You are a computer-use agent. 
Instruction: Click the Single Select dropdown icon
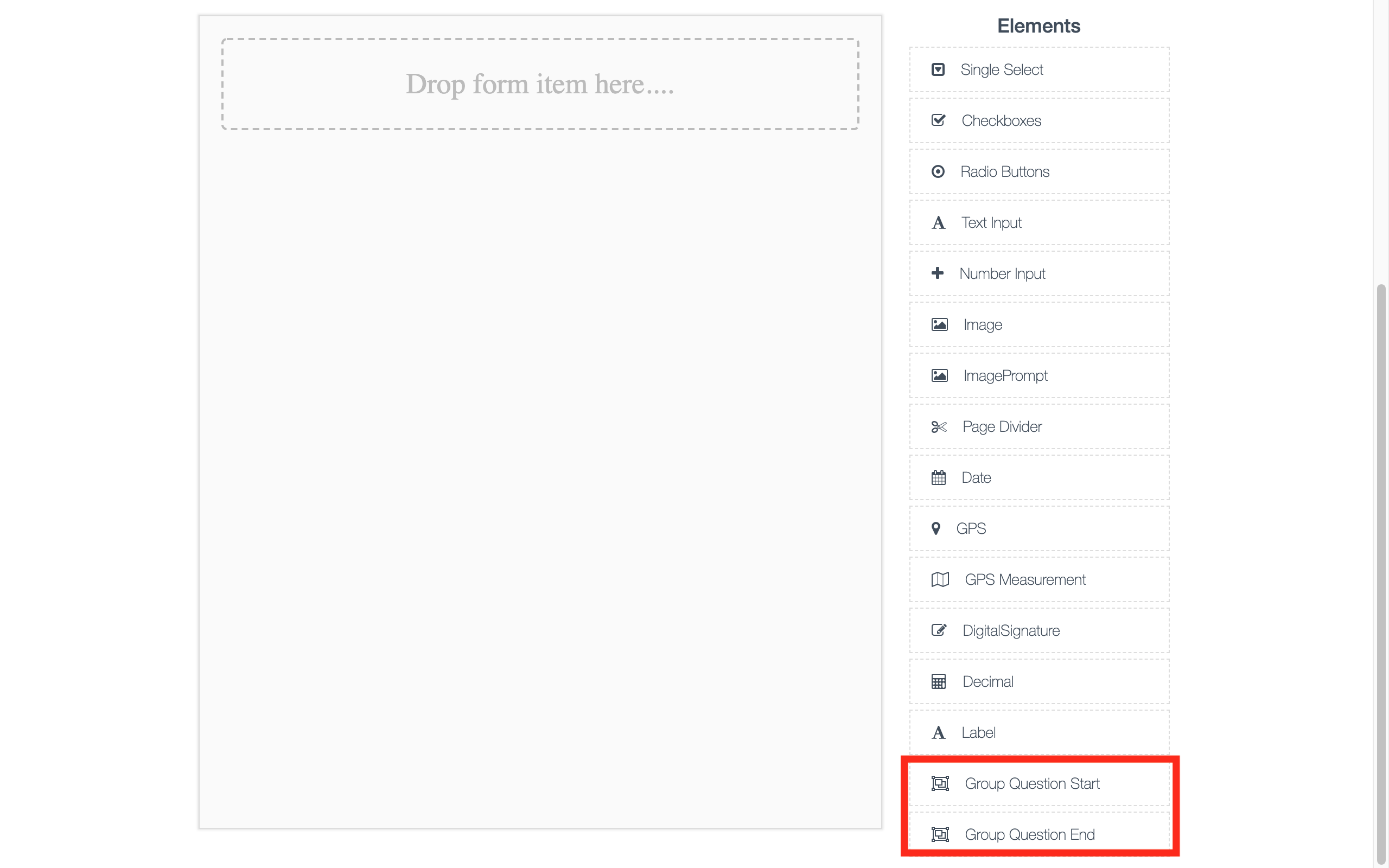[938, 69]
